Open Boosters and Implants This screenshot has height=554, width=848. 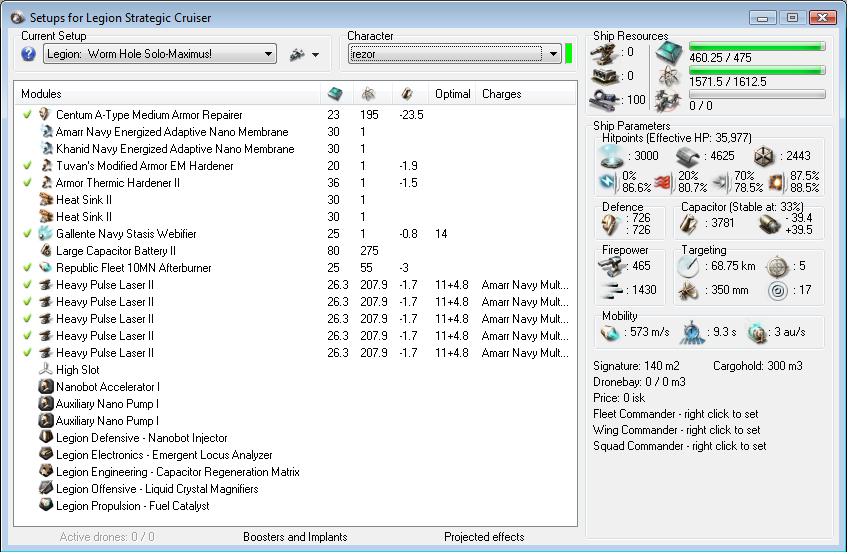click(x=295, y=537)
